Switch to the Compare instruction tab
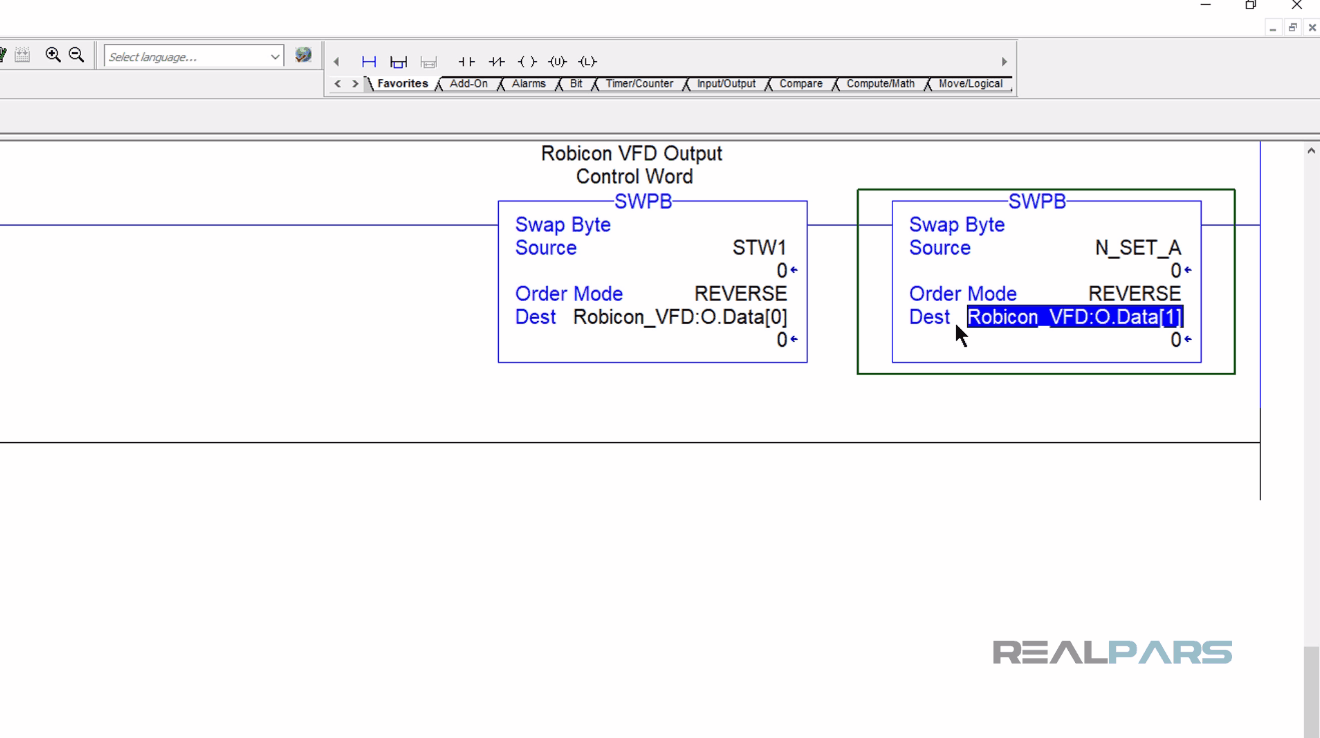The height and width of the screenshot is (738, 1320). 799,84
